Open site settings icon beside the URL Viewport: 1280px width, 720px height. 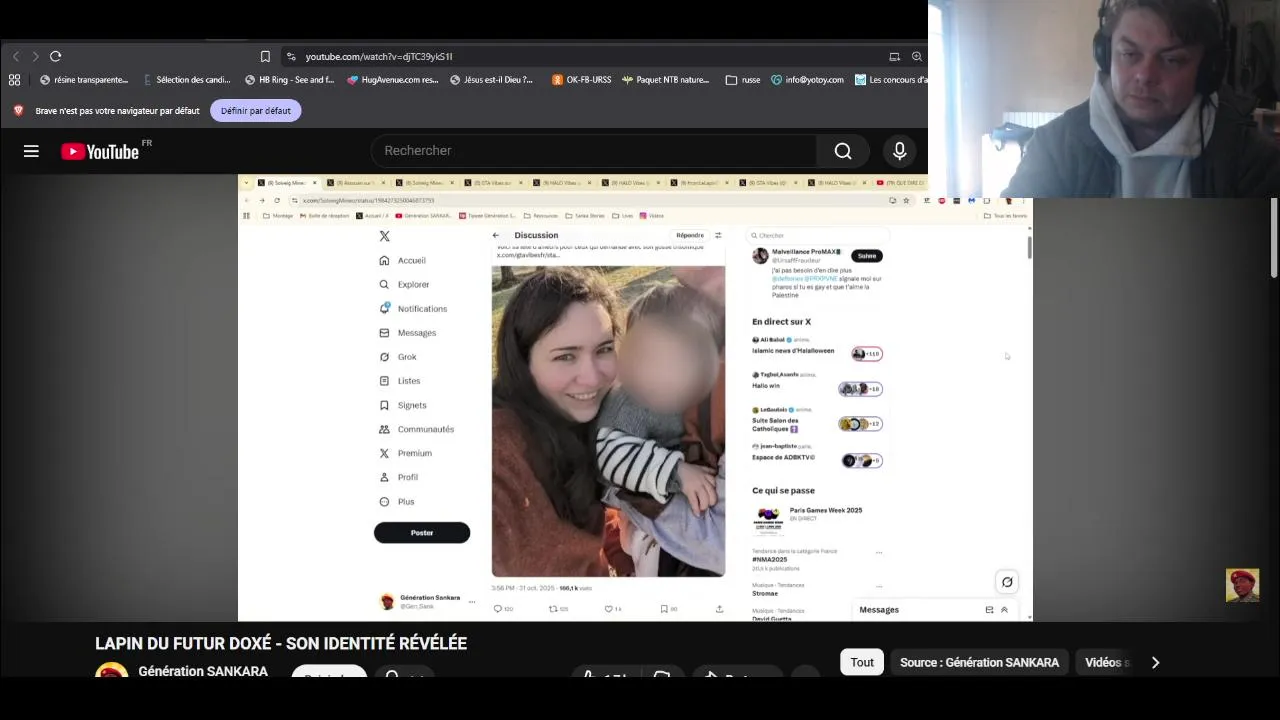(291, 56)
